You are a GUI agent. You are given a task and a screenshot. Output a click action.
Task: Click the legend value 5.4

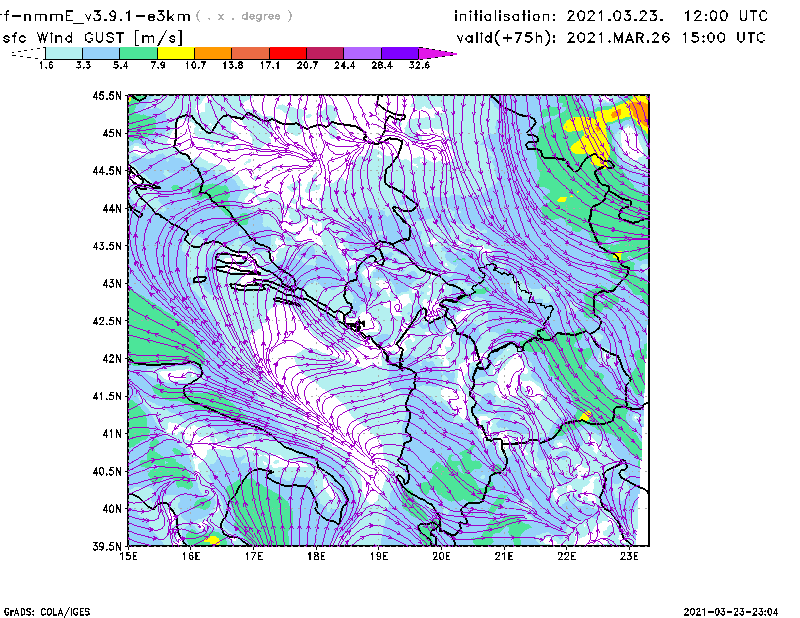(120, 65)
